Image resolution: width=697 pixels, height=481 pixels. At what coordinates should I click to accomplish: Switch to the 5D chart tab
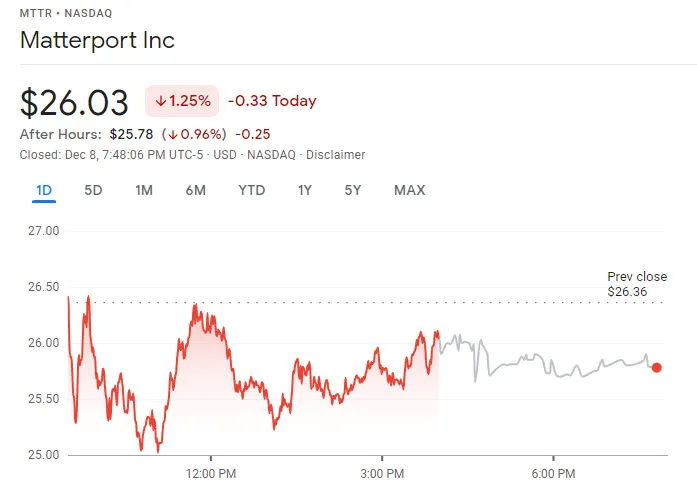click(93, 190)
